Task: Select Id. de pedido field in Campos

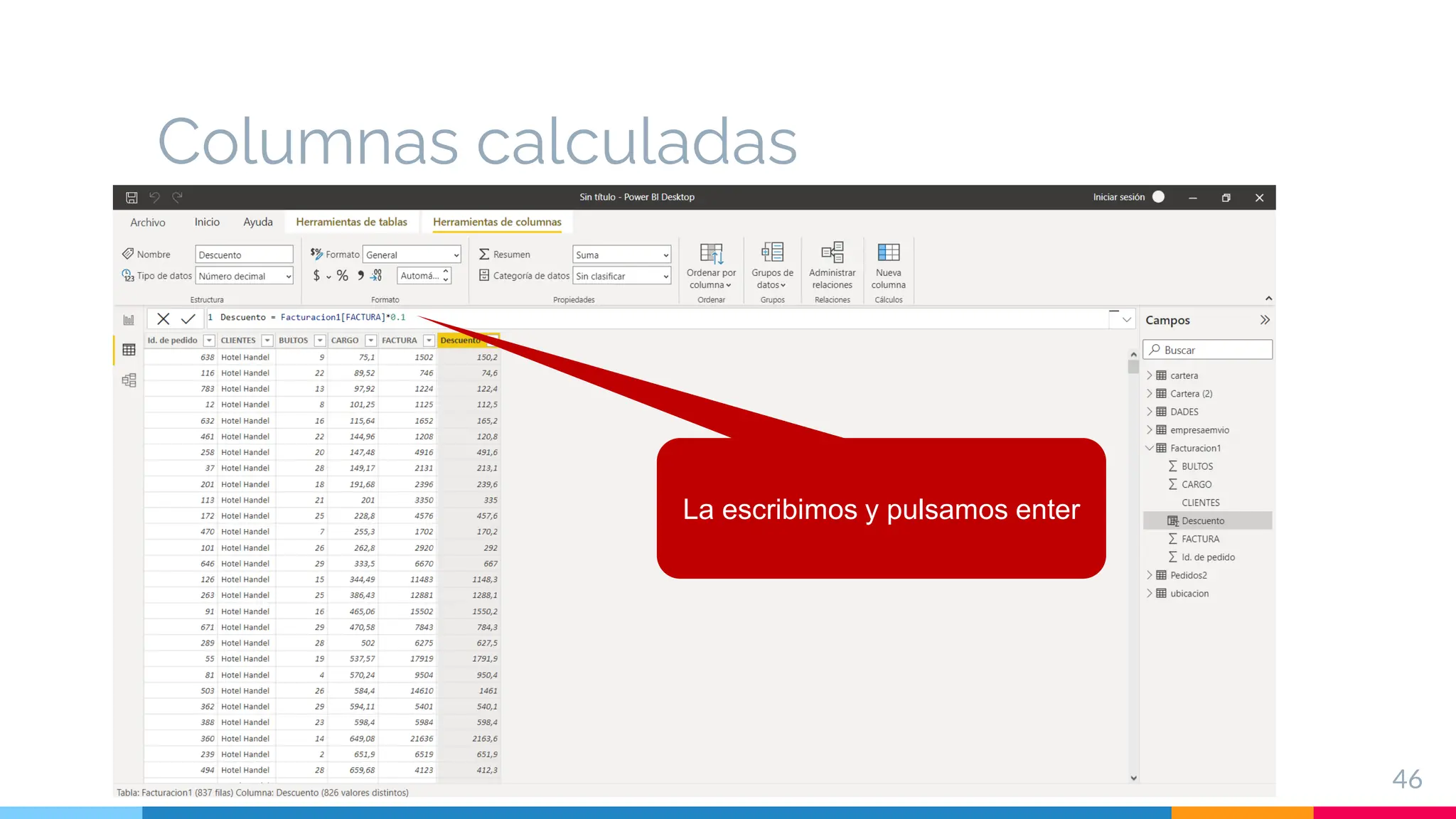Action: [1208, 557]
